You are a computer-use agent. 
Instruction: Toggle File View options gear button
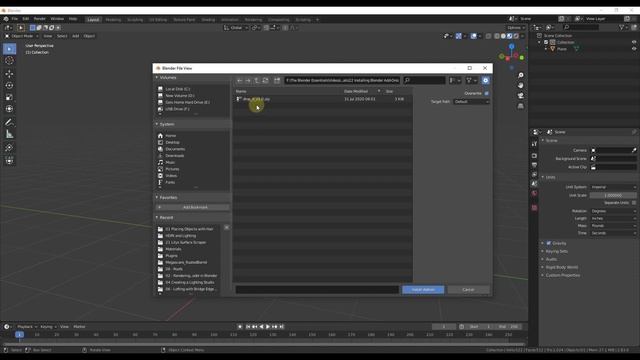pyautogui.click(x=485, y=80)
